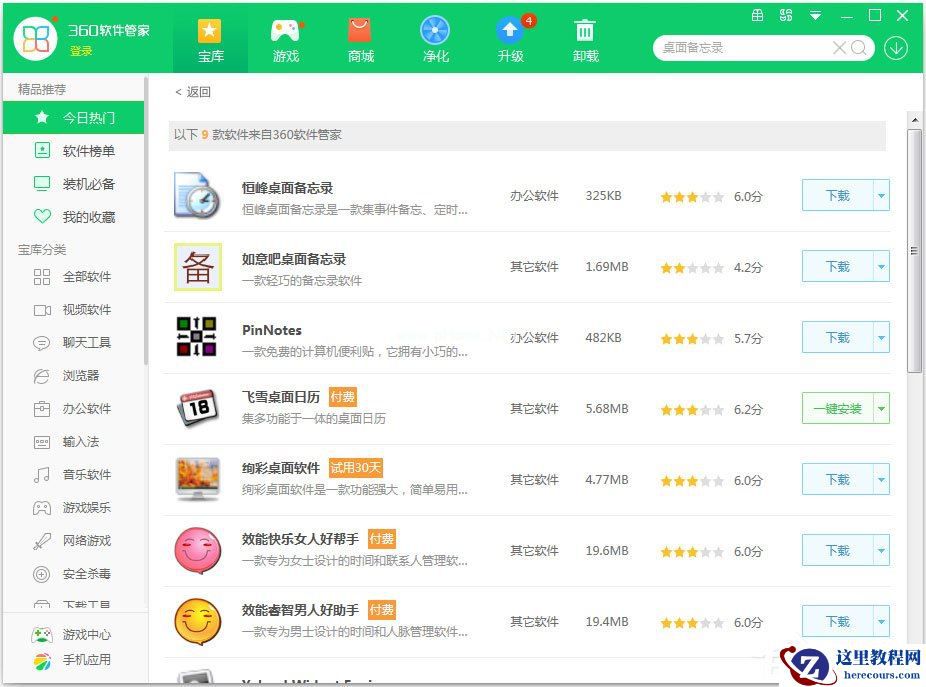Select 游戏 games section
Screen dimensions: 926x687
coord(285,40)
